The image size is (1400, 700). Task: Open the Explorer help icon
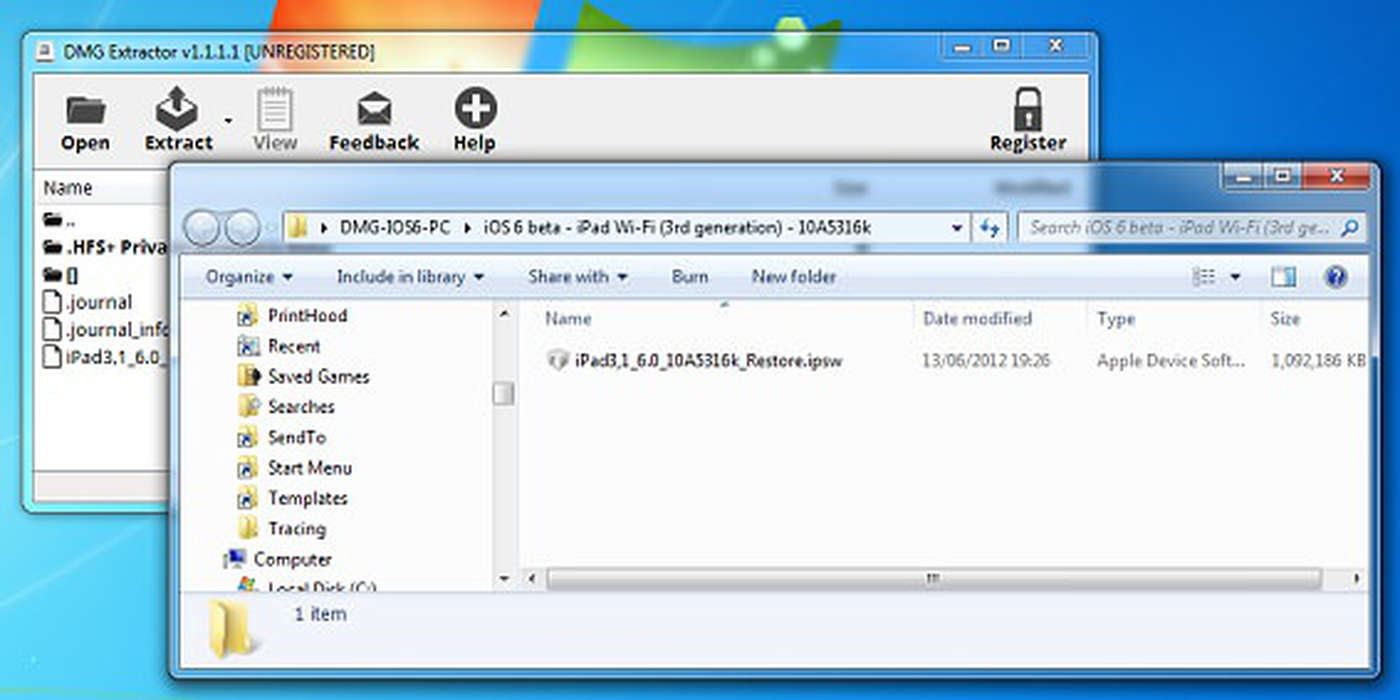point(1336,277)
